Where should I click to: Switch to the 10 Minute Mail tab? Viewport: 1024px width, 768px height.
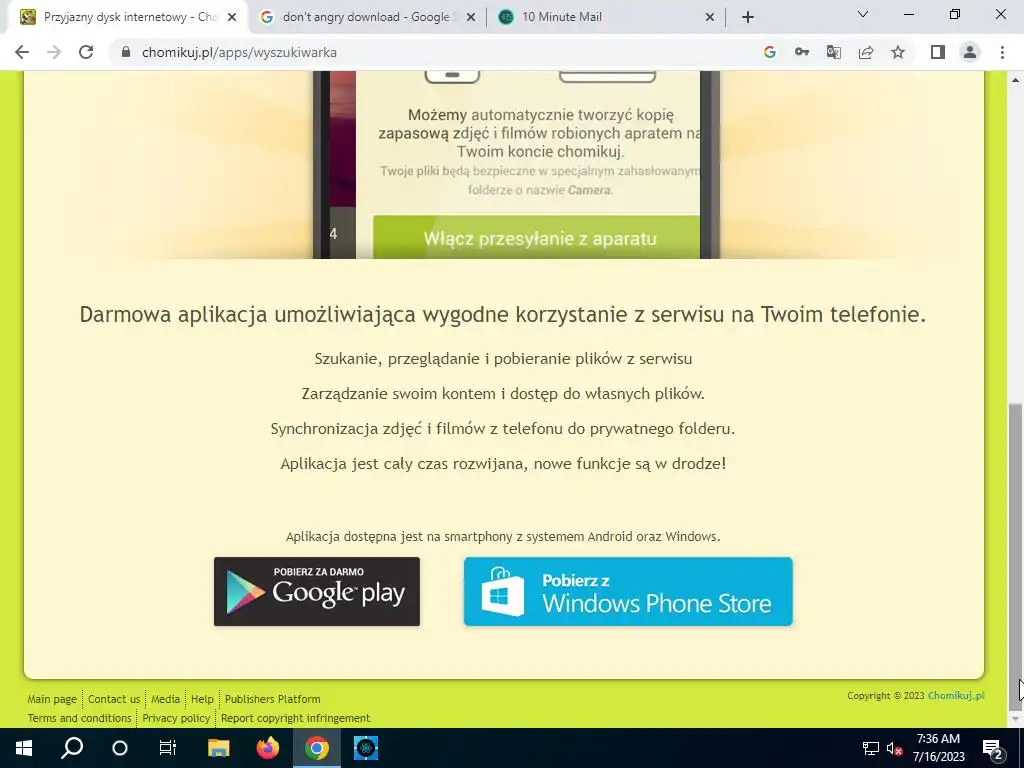point(606,17)
